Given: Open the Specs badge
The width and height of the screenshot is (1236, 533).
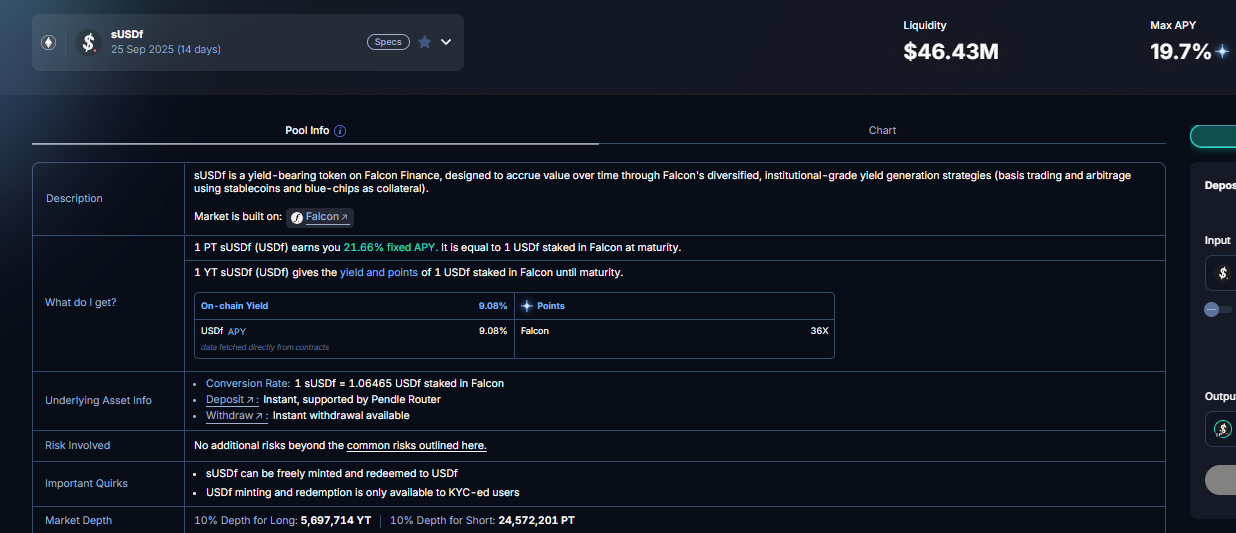Looking at the screenshot, I should (388, 42).
